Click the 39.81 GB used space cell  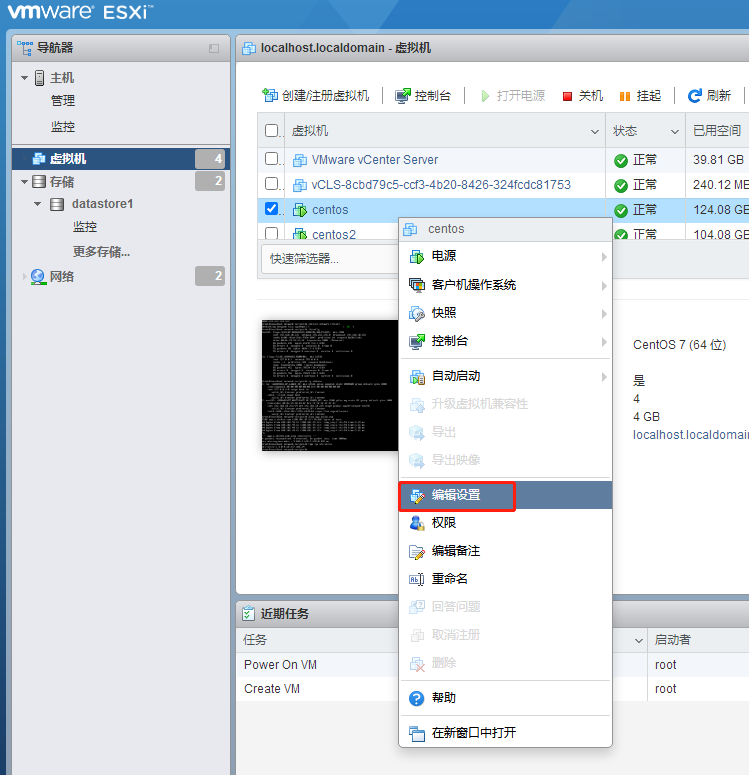(718, 160)
